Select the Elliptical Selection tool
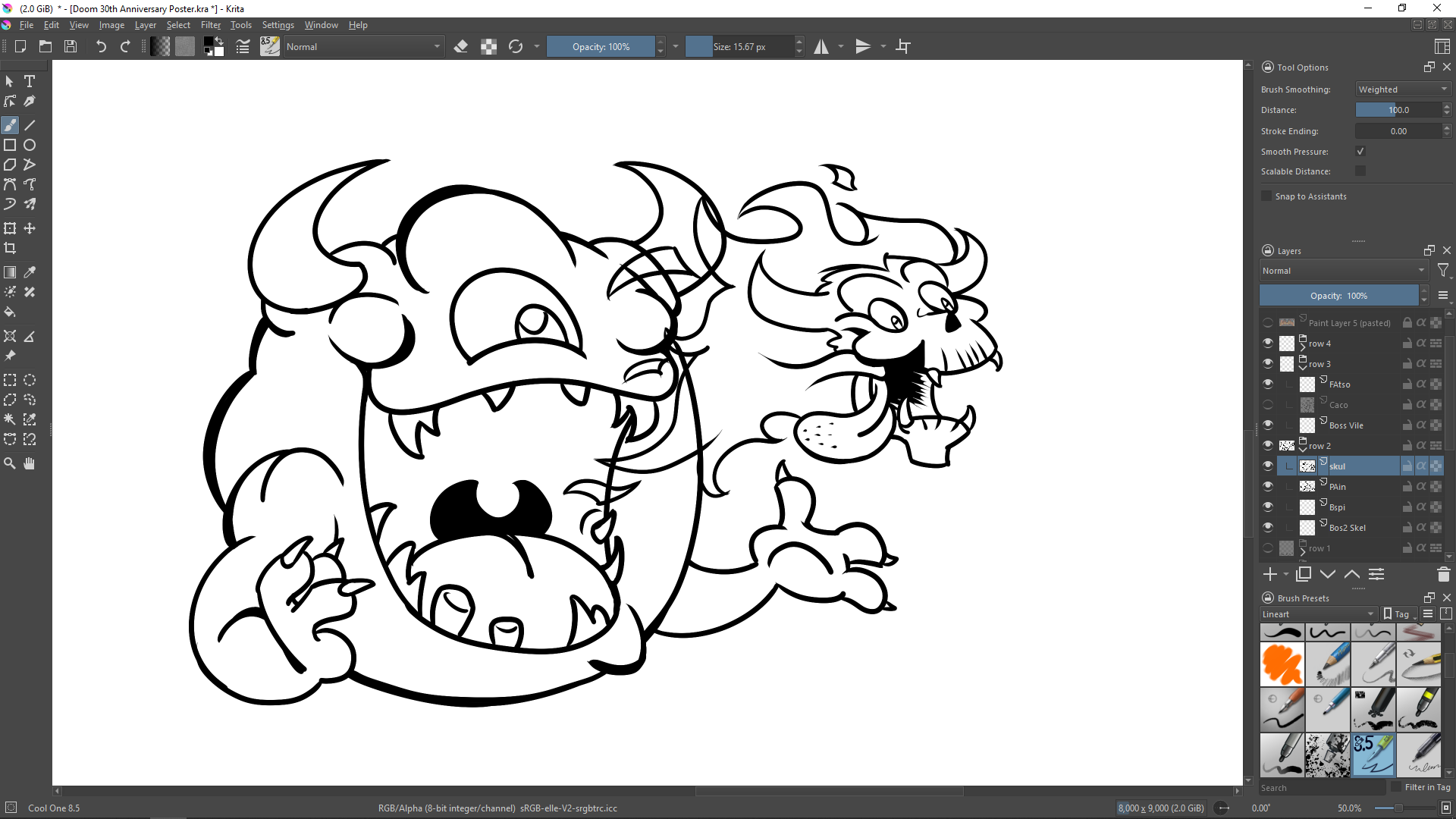Viewport: 1456px width, 819px height. [x=30, y=380]
